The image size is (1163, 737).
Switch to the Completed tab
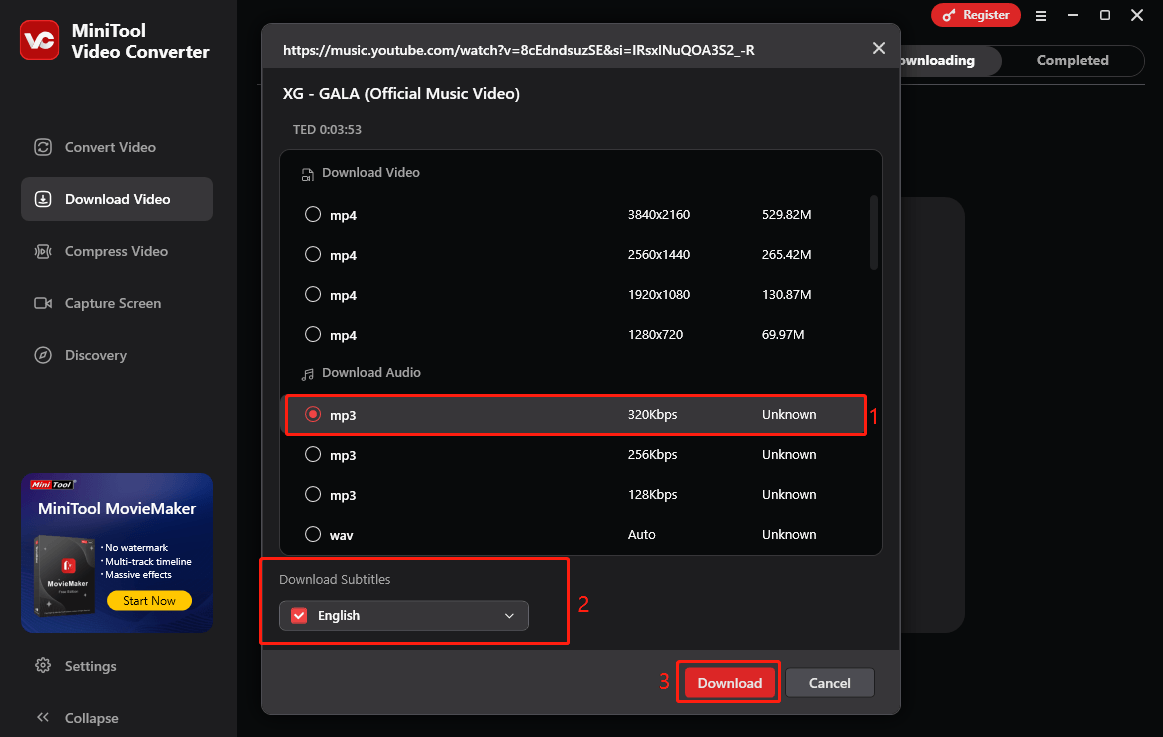pos(1072,61)
